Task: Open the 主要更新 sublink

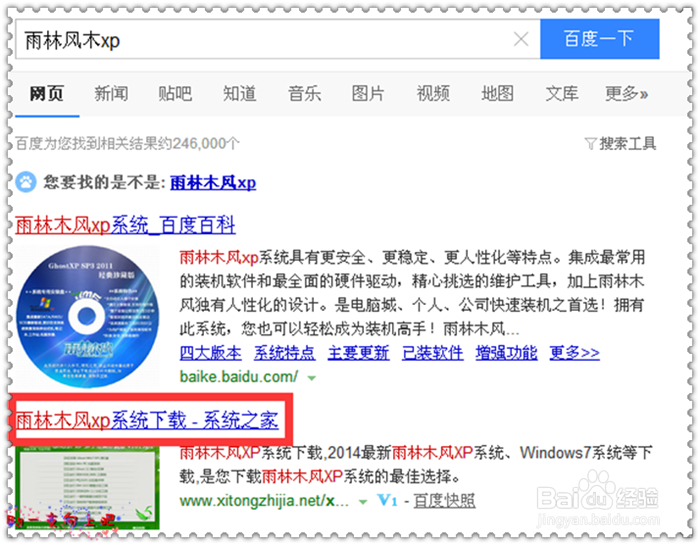Action: click(358, 353)
